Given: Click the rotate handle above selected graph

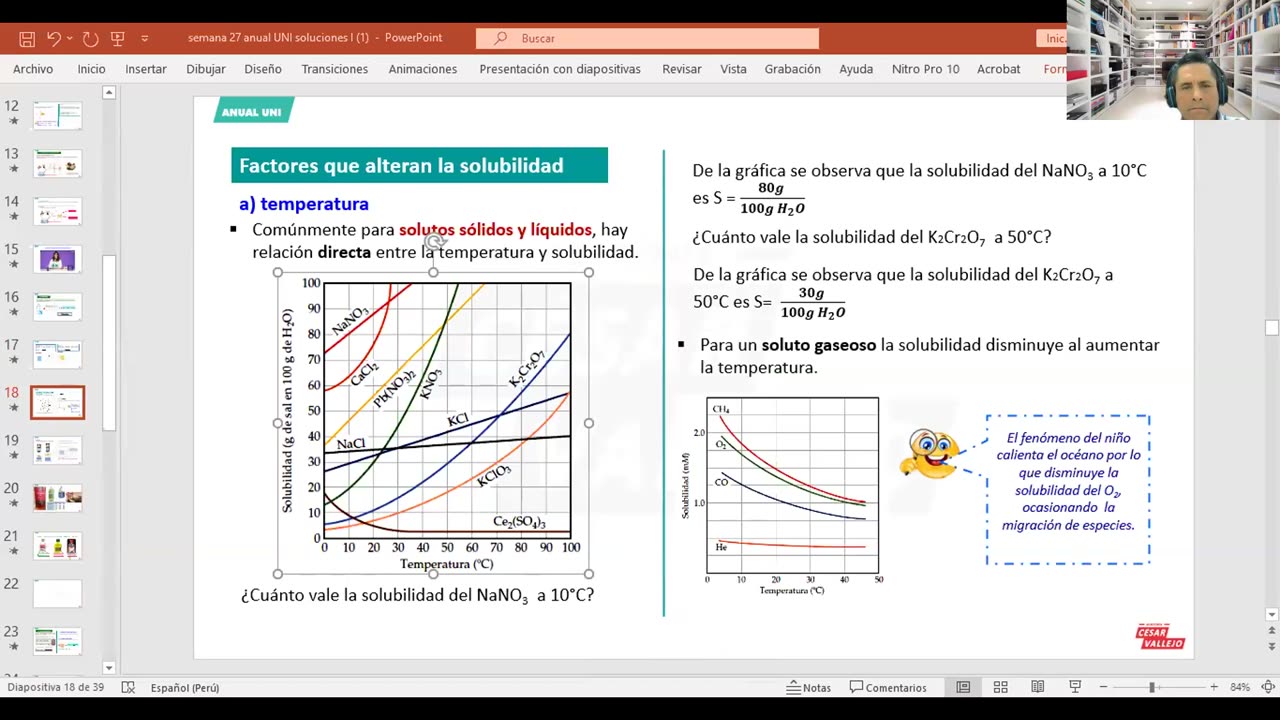Looking at the screenshot, I should point(433,242).
